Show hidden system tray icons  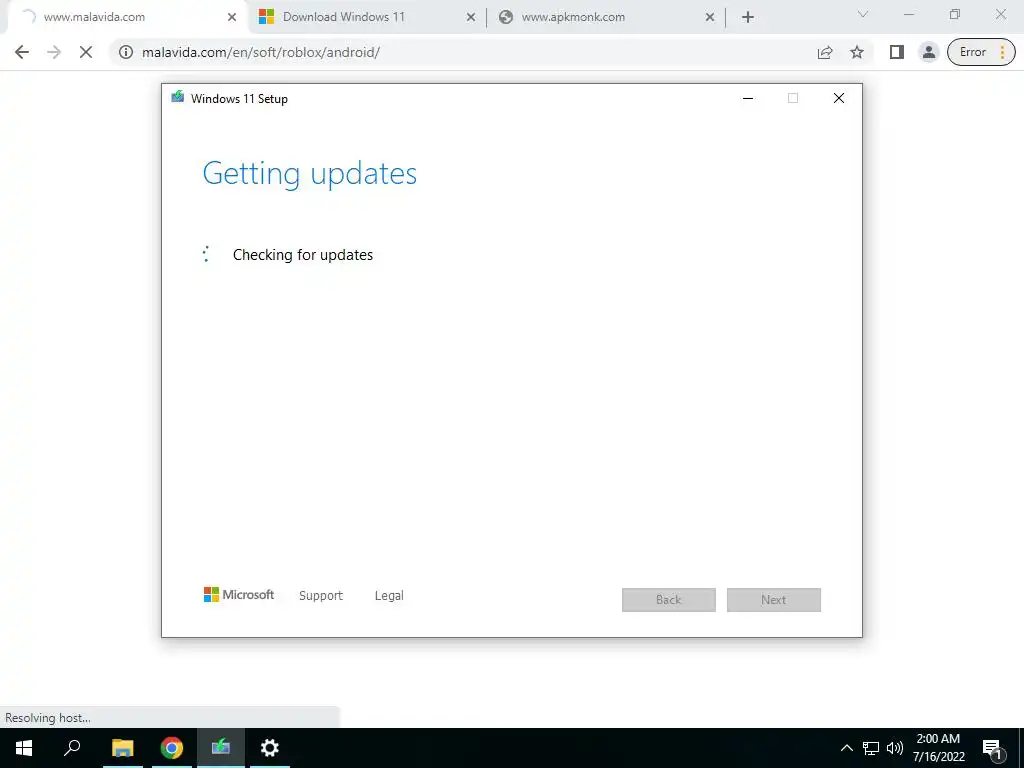846,748
